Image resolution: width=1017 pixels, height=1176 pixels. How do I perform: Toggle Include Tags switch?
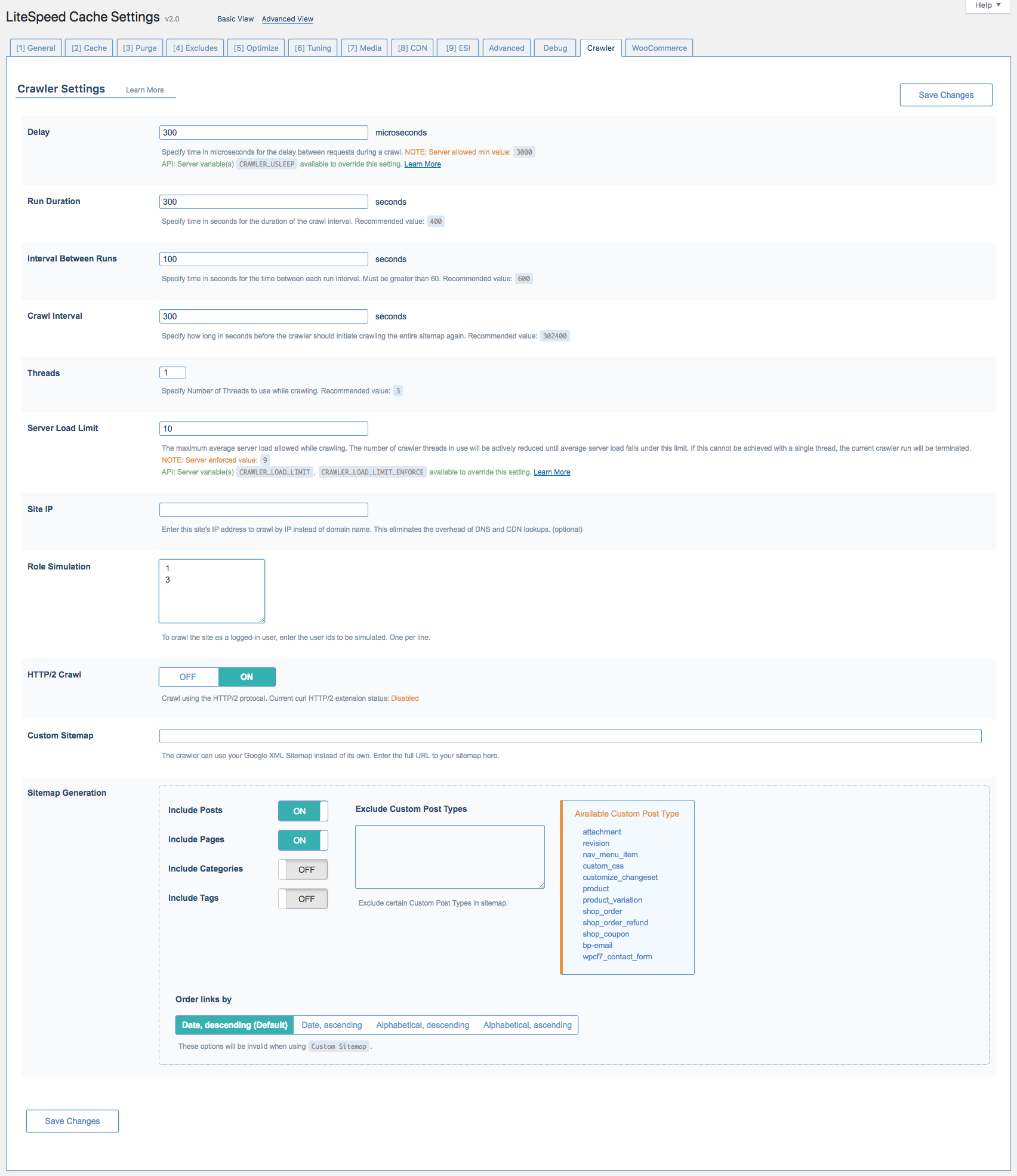[x=303, y=898]
